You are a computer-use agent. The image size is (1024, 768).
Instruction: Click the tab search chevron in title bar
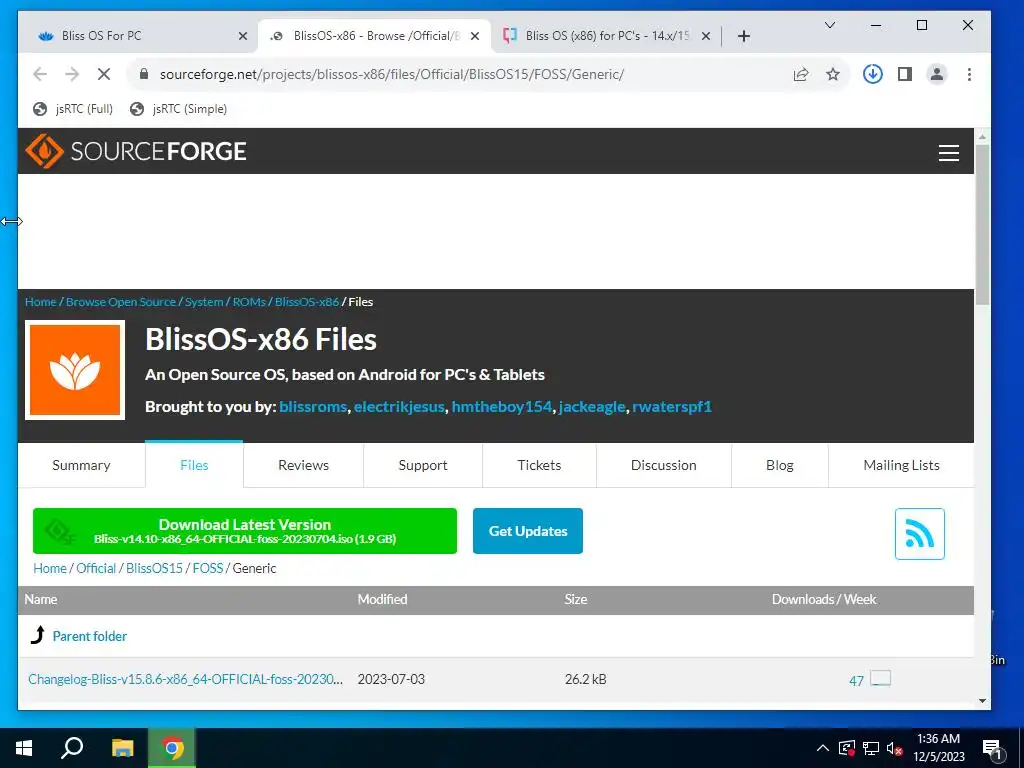[x=829, y=25]
